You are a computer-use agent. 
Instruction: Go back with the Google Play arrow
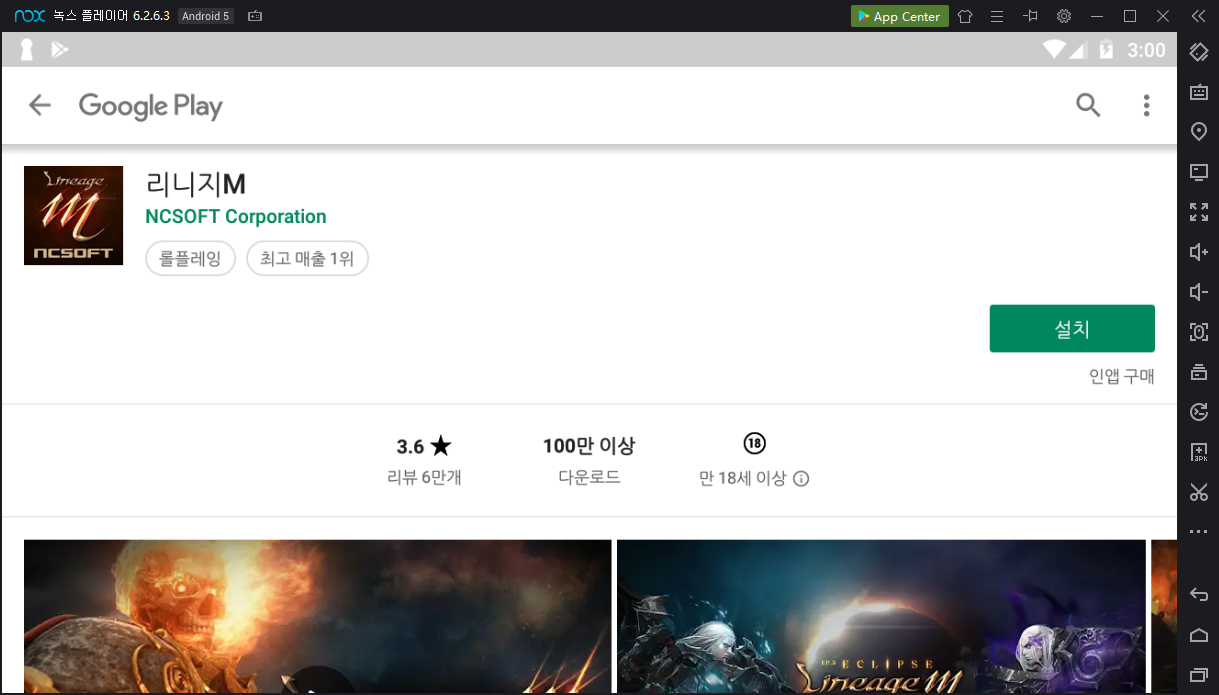(x=39, y=105)
